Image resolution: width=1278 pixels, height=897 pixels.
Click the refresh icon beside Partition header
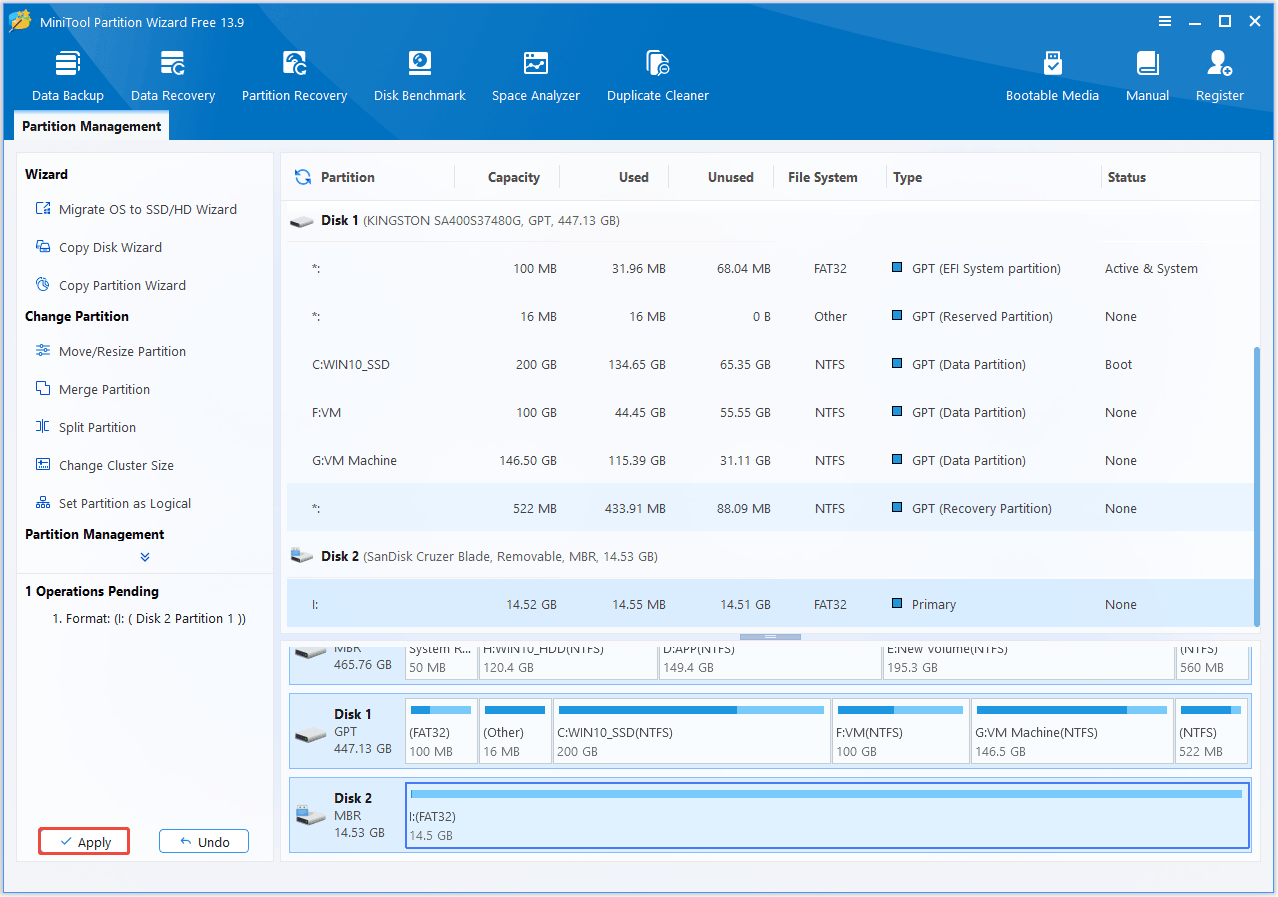[303, 177]
